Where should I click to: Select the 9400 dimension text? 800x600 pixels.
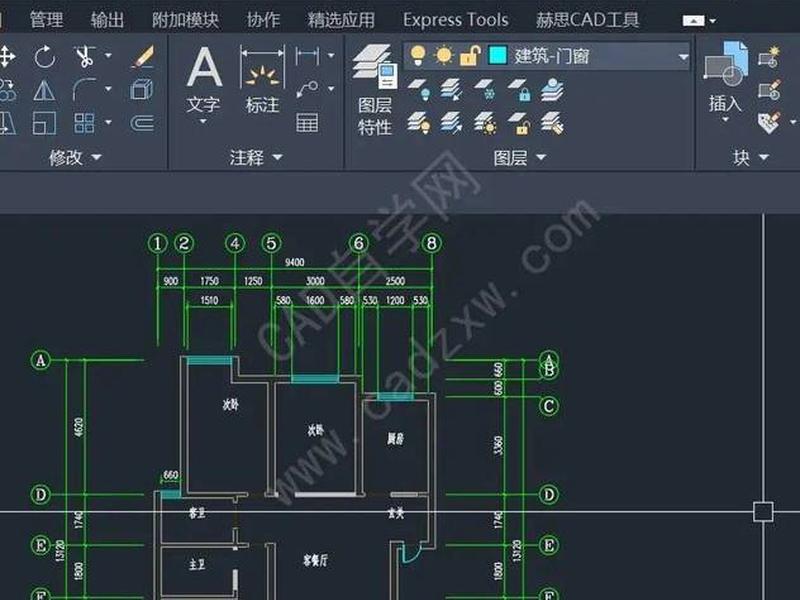tap(294, 262)
